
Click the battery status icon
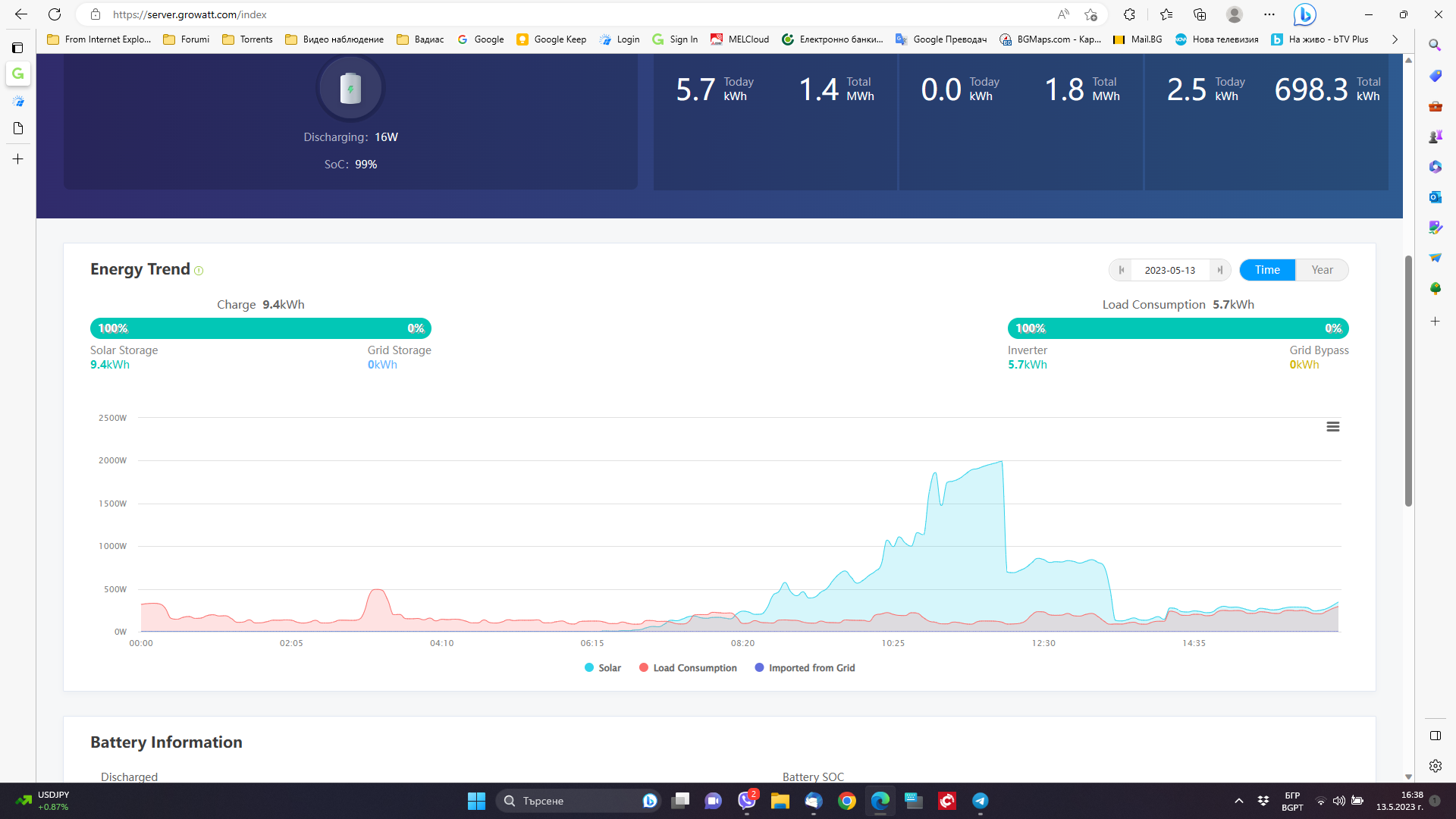click(x=350, y=89)
